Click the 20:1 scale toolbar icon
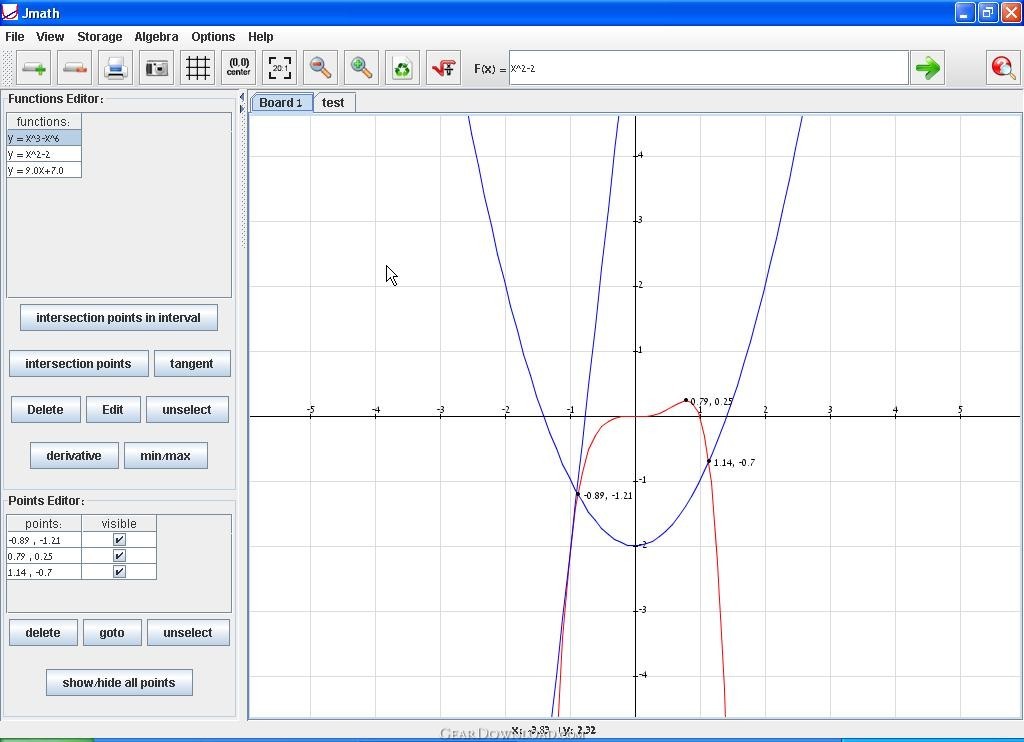This screenshot has width=1024, height=742. click(280, 68)
